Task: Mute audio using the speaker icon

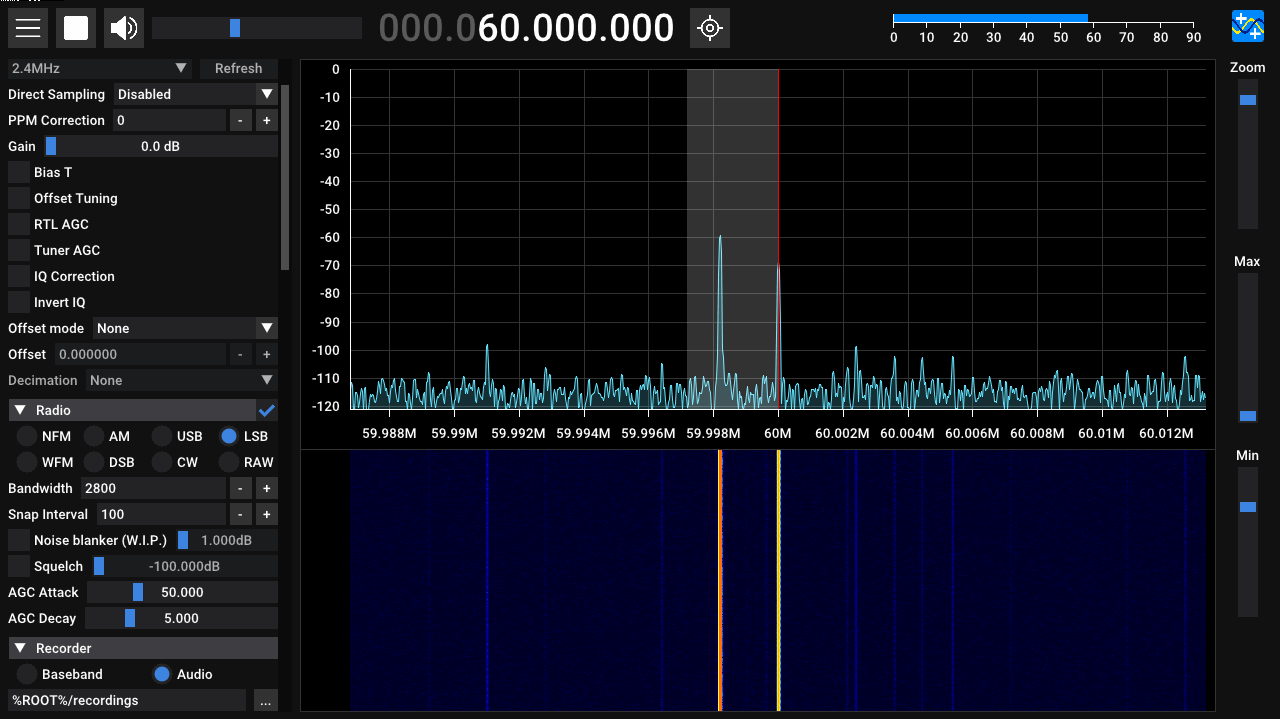Action: point(122,27)
